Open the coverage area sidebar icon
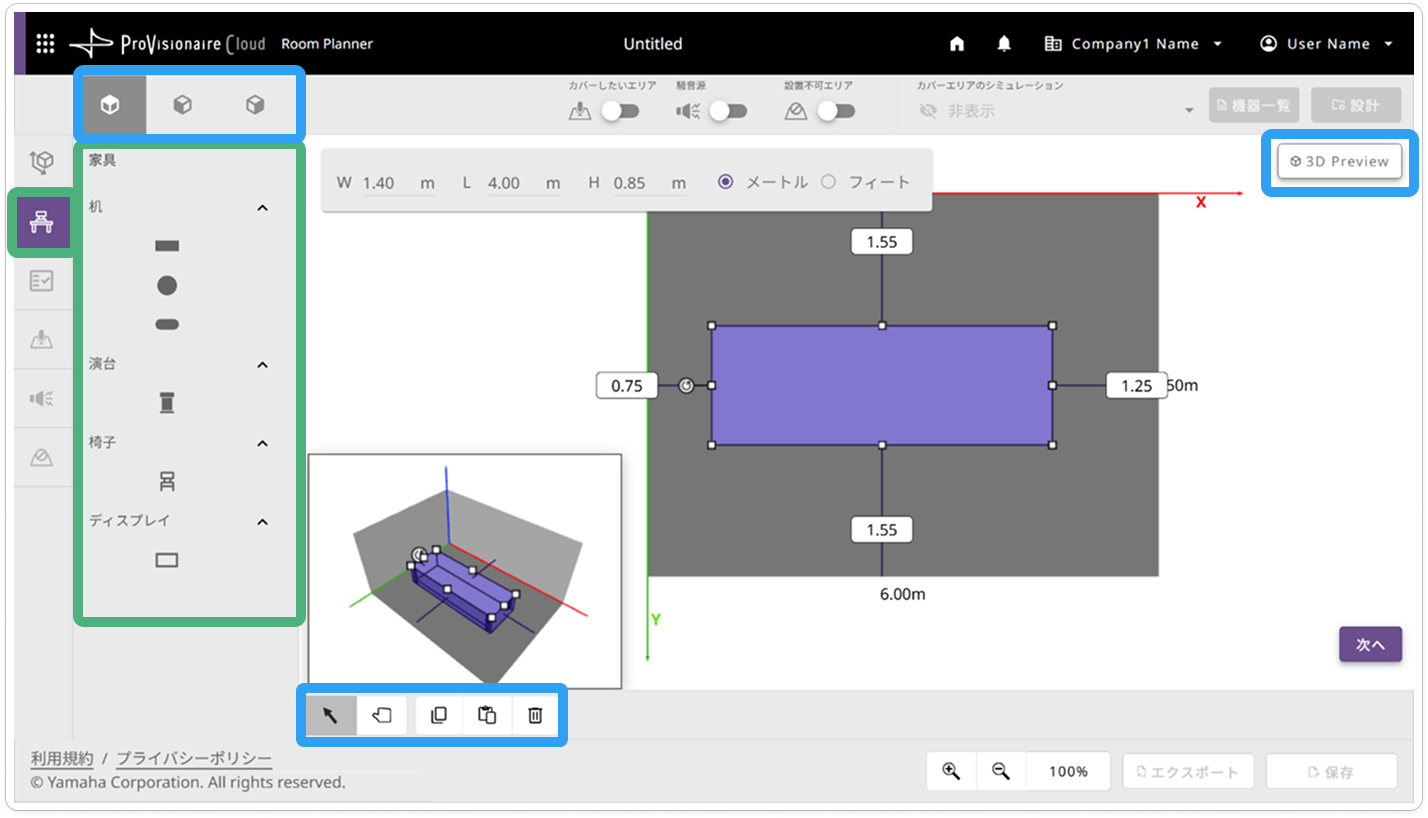Image resolution: width=1428 pixels, height=818 pixels. click(41, 340)
